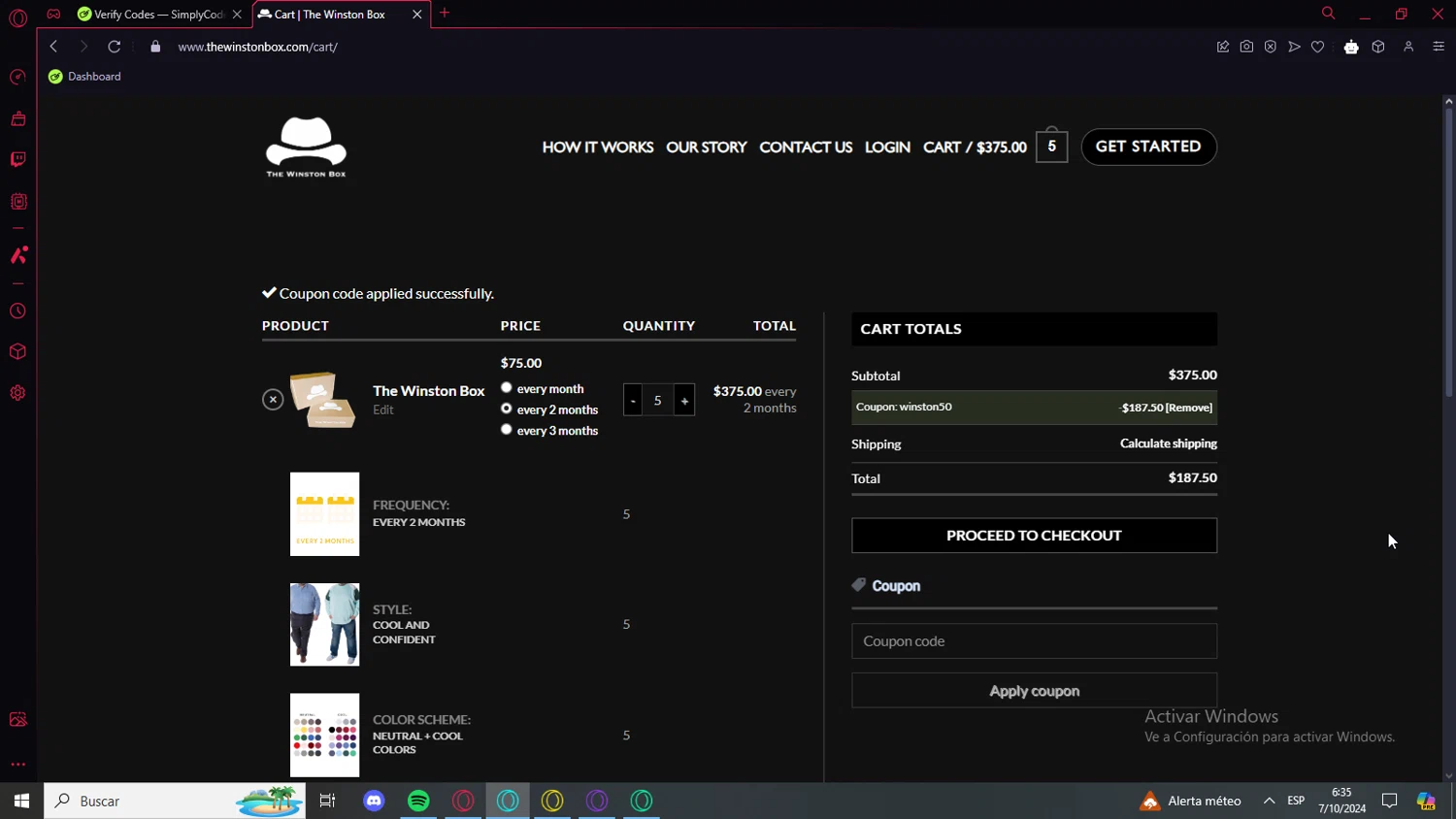This screenshot has height=819, width=1456.
Task: Choose every 3 months frequency
Action: pyautogui.click(x=506, y=430)
